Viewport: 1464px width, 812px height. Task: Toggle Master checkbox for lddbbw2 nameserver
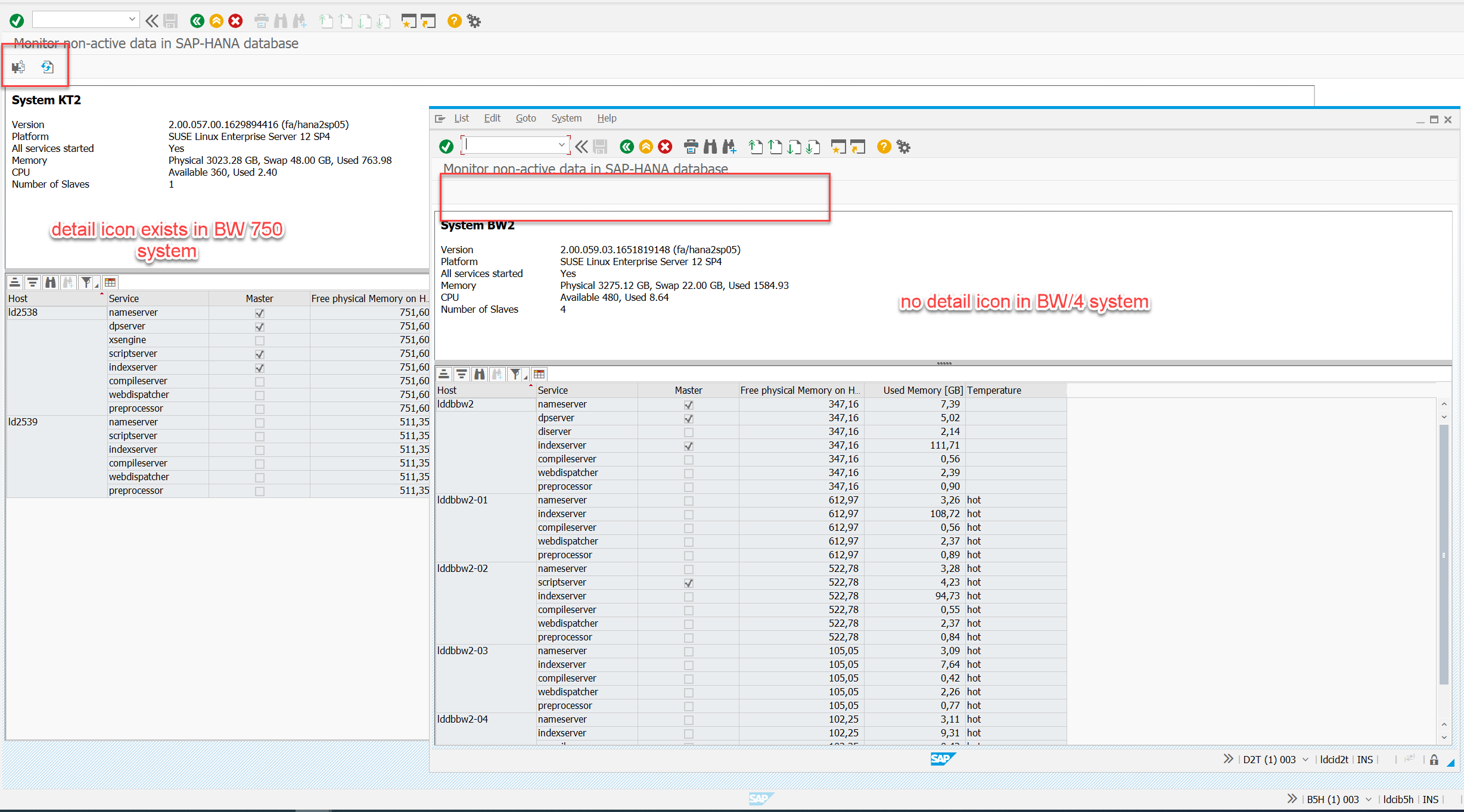(x=689, y=405)
